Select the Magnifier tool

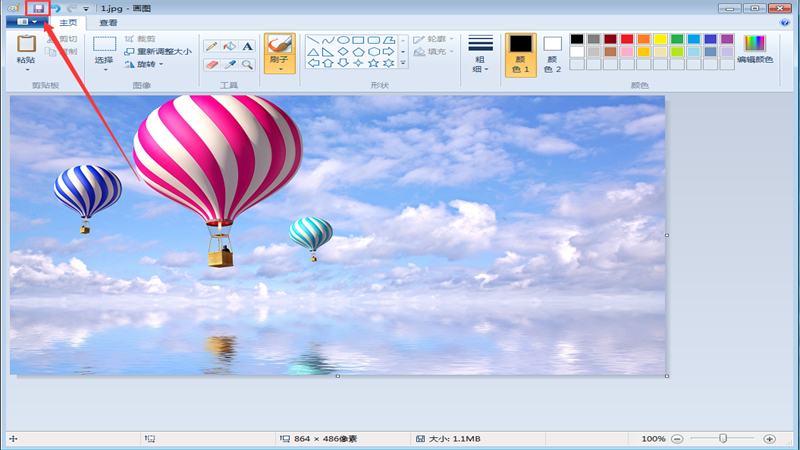(x=247, y=64)
